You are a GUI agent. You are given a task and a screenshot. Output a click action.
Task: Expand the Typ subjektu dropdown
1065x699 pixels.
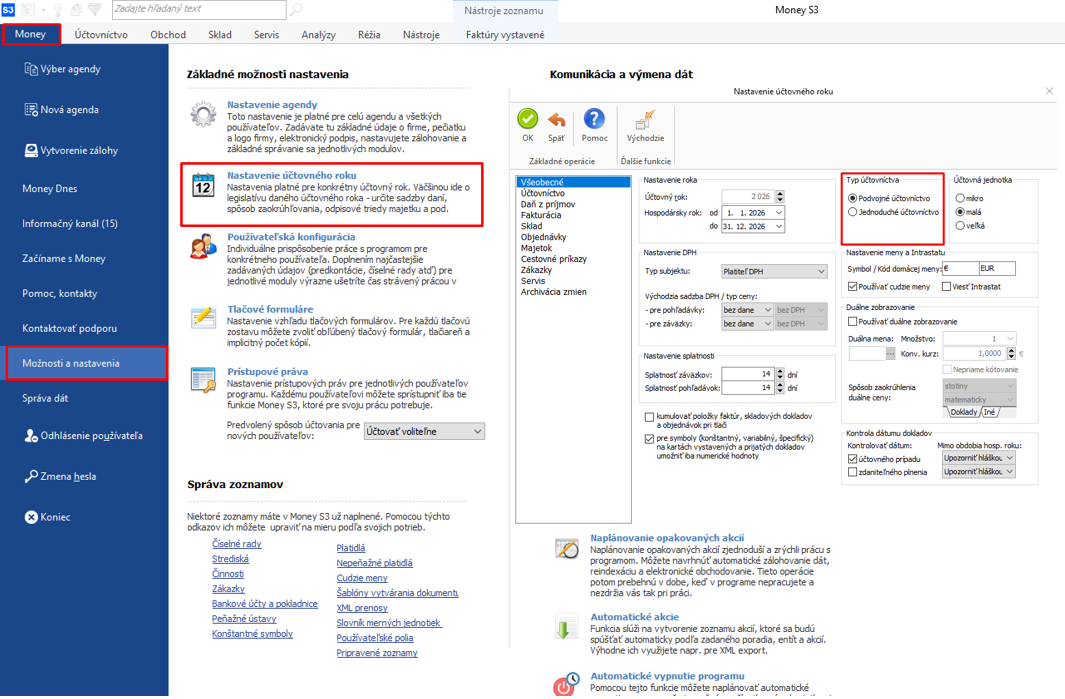(821, 271)
